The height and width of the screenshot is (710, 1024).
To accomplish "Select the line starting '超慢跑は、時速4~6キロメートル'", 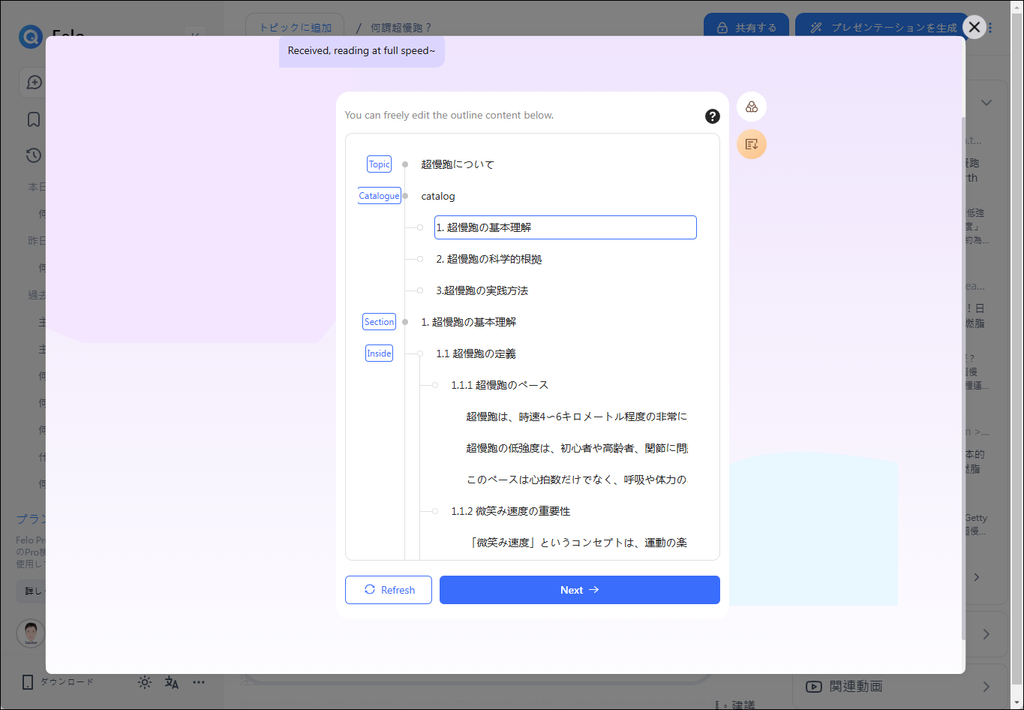I will pyautogui.click(x=576, y=417).
